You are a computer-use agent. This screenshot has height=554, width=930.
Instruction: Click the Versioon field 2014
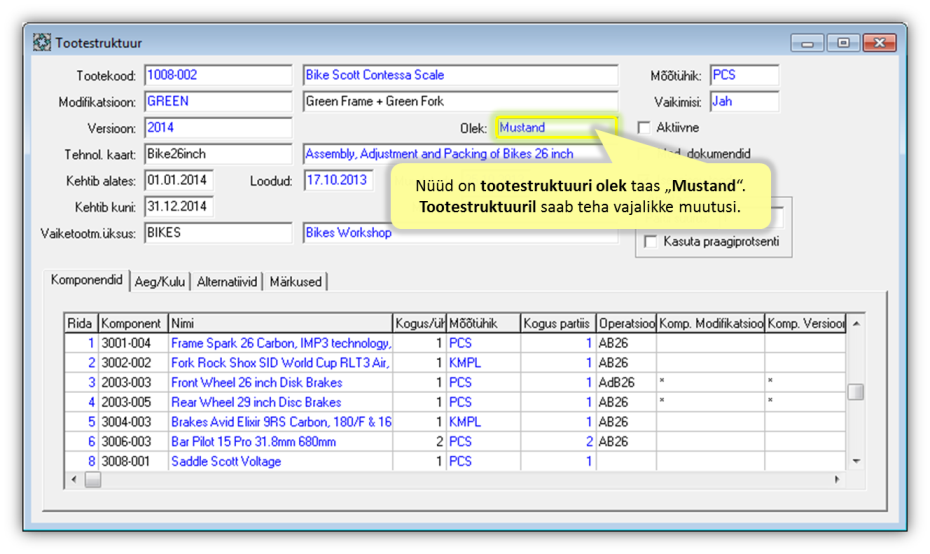click(x=218, y=128)
